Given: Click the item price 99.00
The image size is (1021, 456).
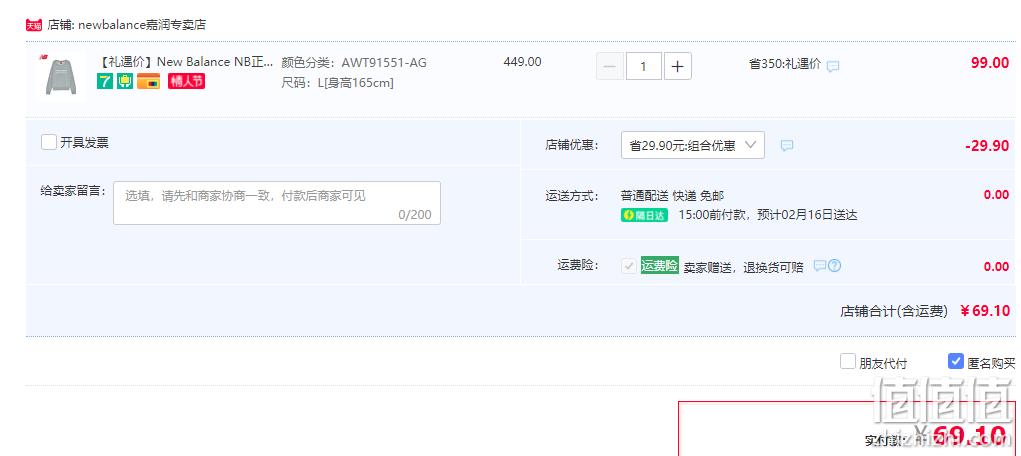Looking at the screenshot, I should (x=990, y=63).
